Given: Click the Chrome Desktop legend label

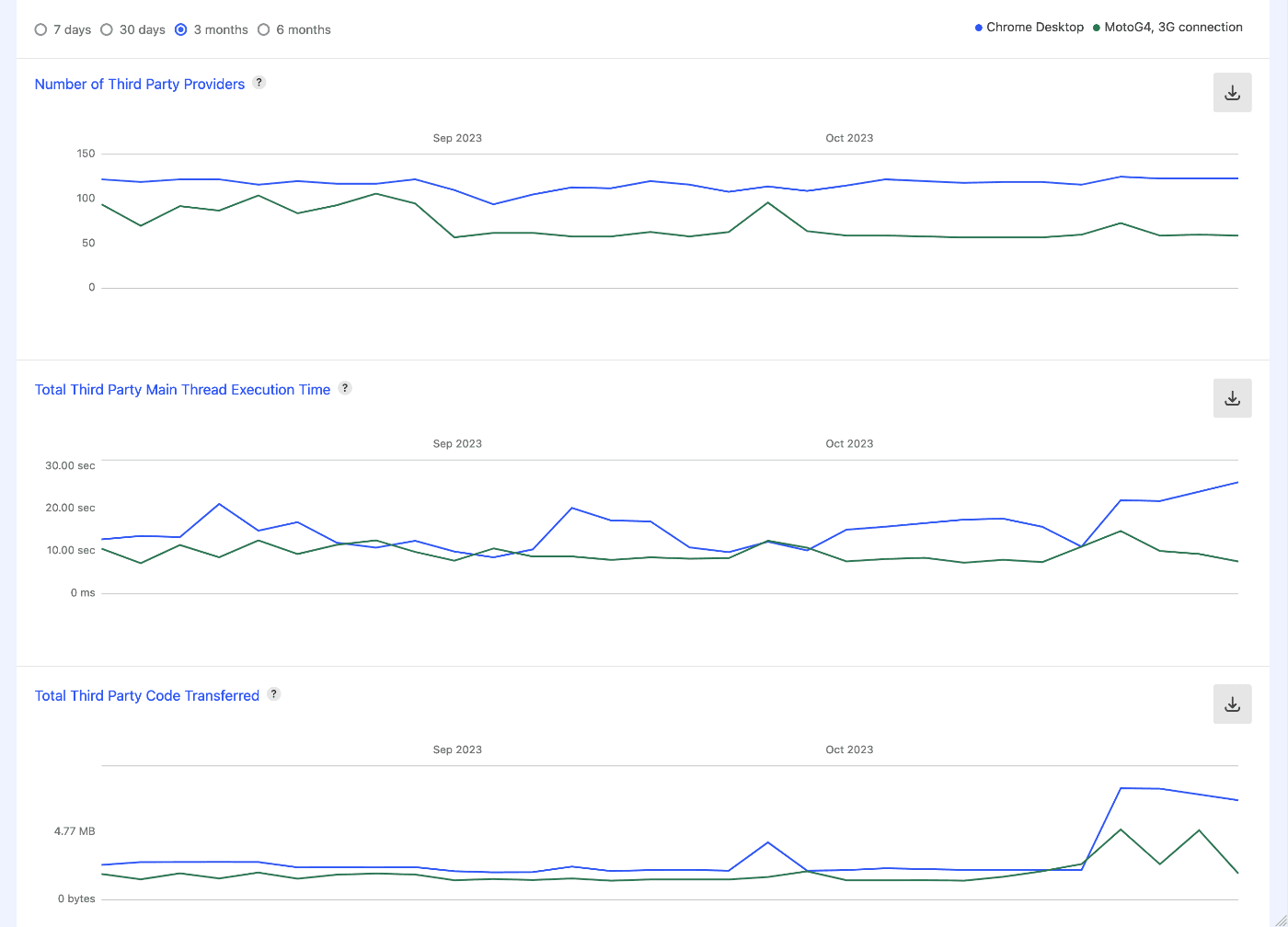Looking at the screenshot, I should 1035,28.
